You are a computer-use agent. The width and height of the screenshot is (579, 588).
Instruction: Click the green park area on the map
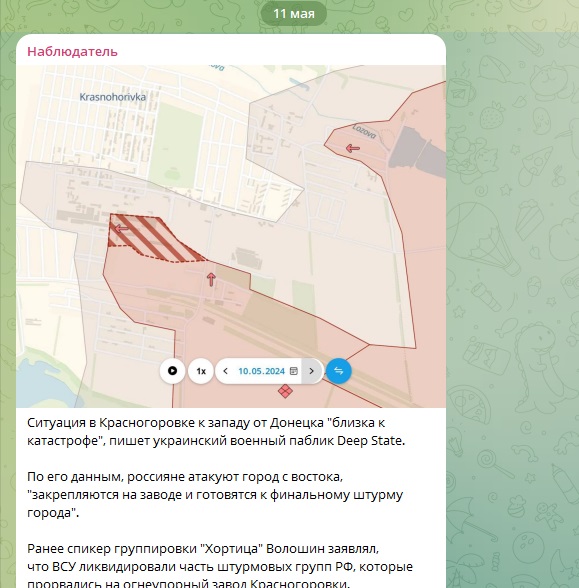point(176,146)
